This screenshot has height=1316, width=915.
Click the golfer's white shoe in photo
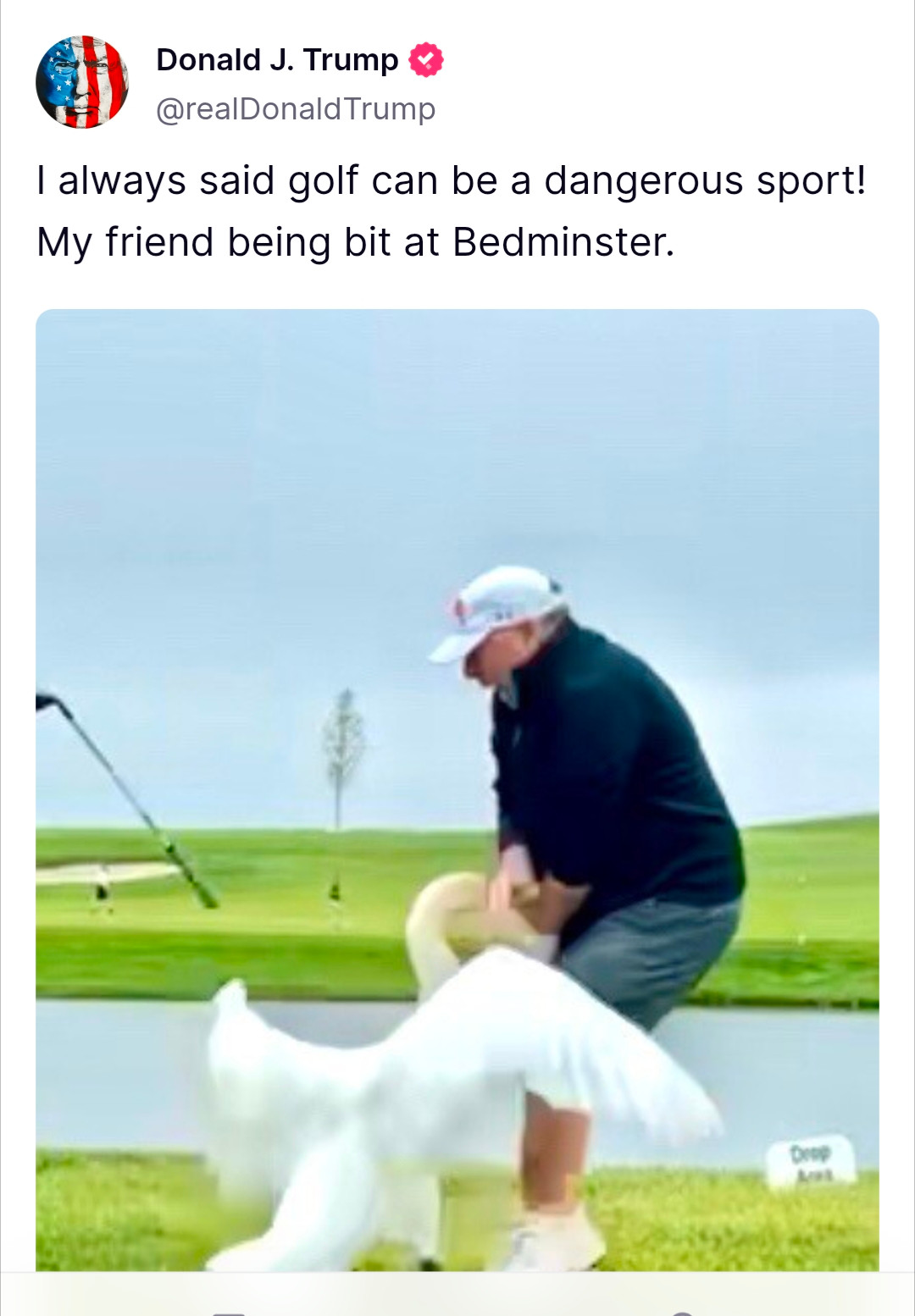(x=555, y=1241)
